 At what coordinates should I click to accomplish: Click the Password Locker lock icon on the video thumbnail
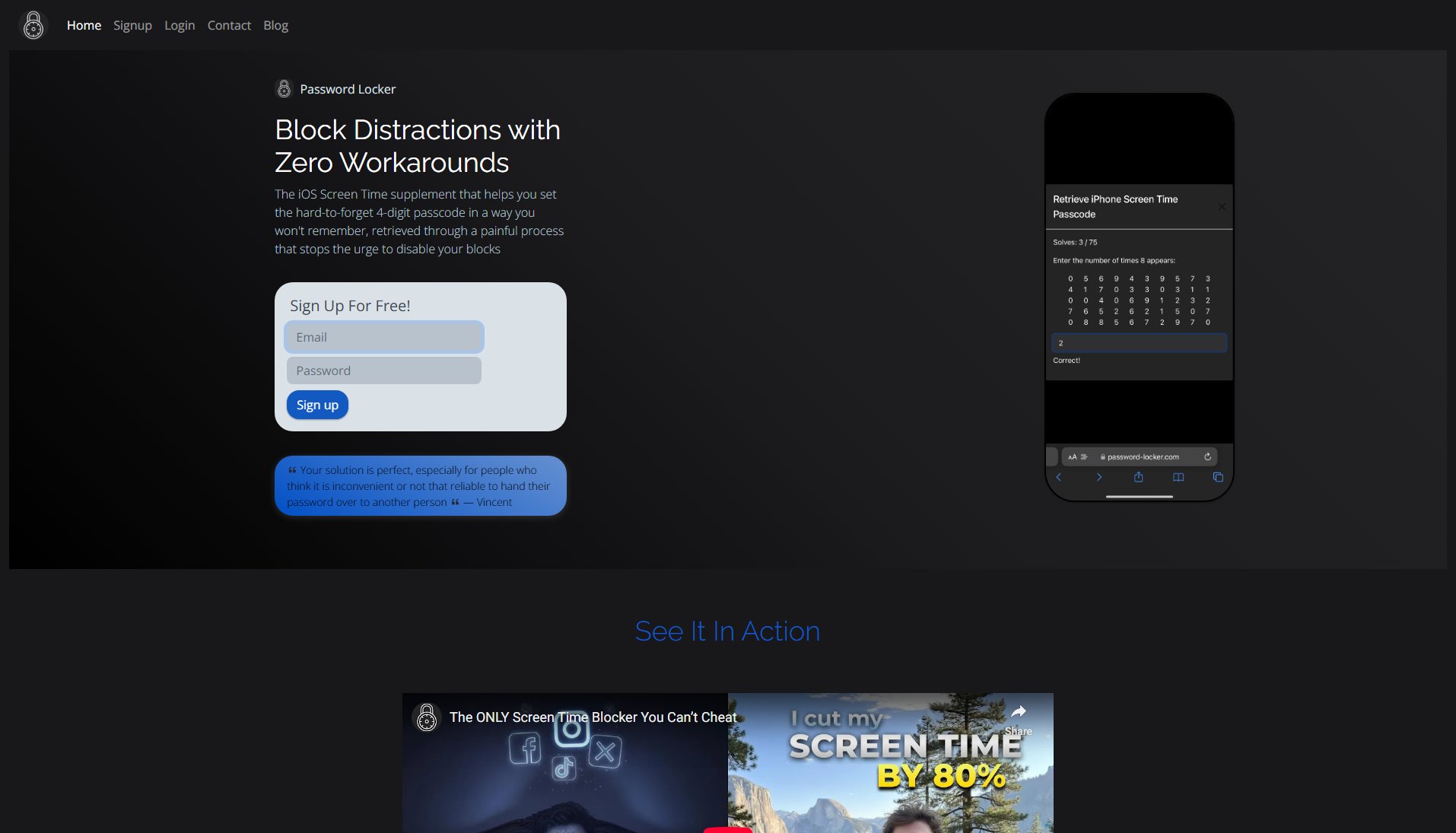tap(427, 717)
